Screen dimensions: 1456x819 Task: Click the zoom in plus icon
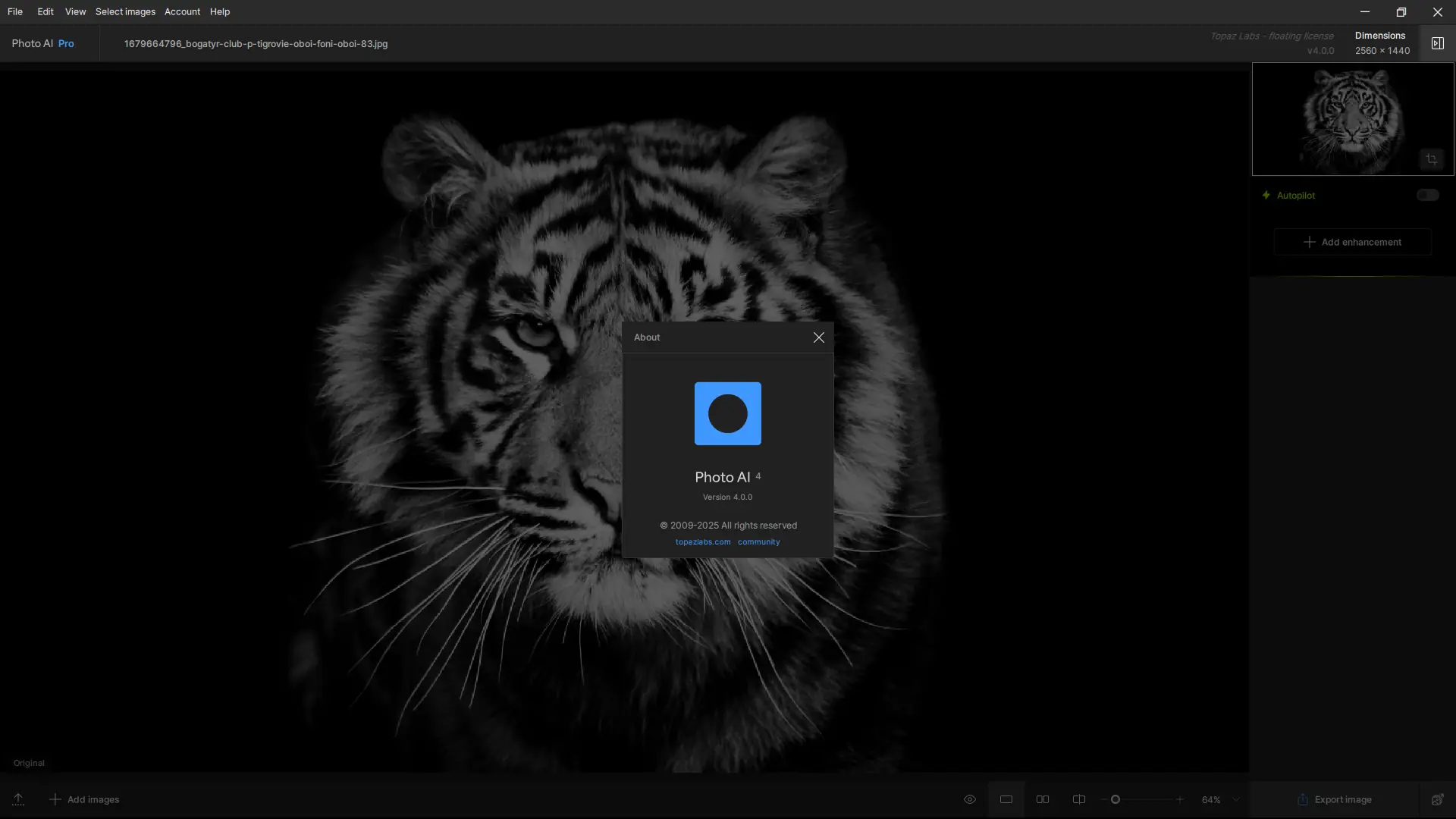[1179, 799]
